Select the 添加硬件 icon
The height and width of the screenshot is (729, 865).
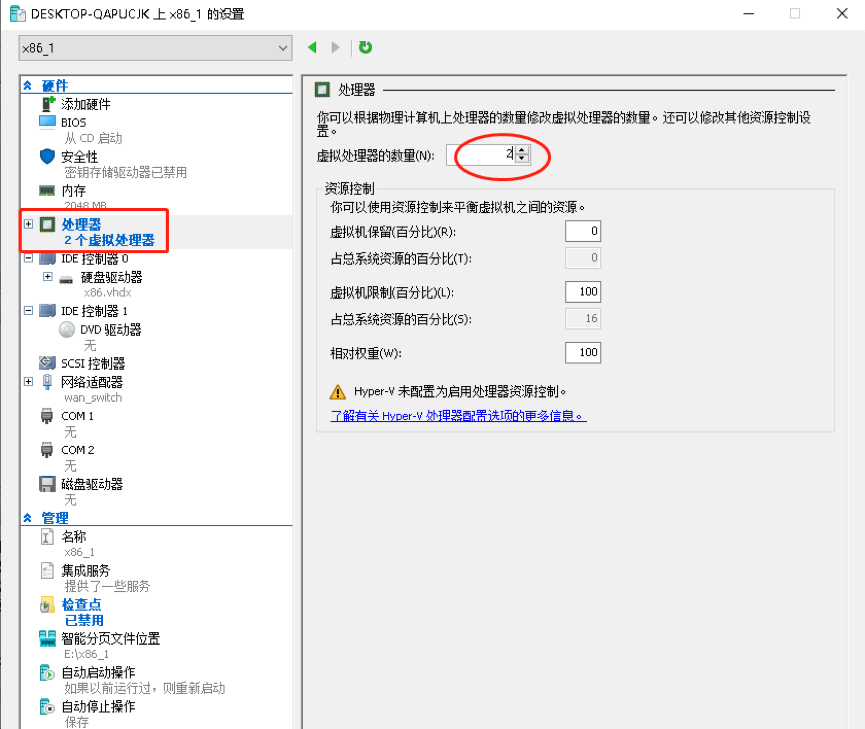coord(48,104)
